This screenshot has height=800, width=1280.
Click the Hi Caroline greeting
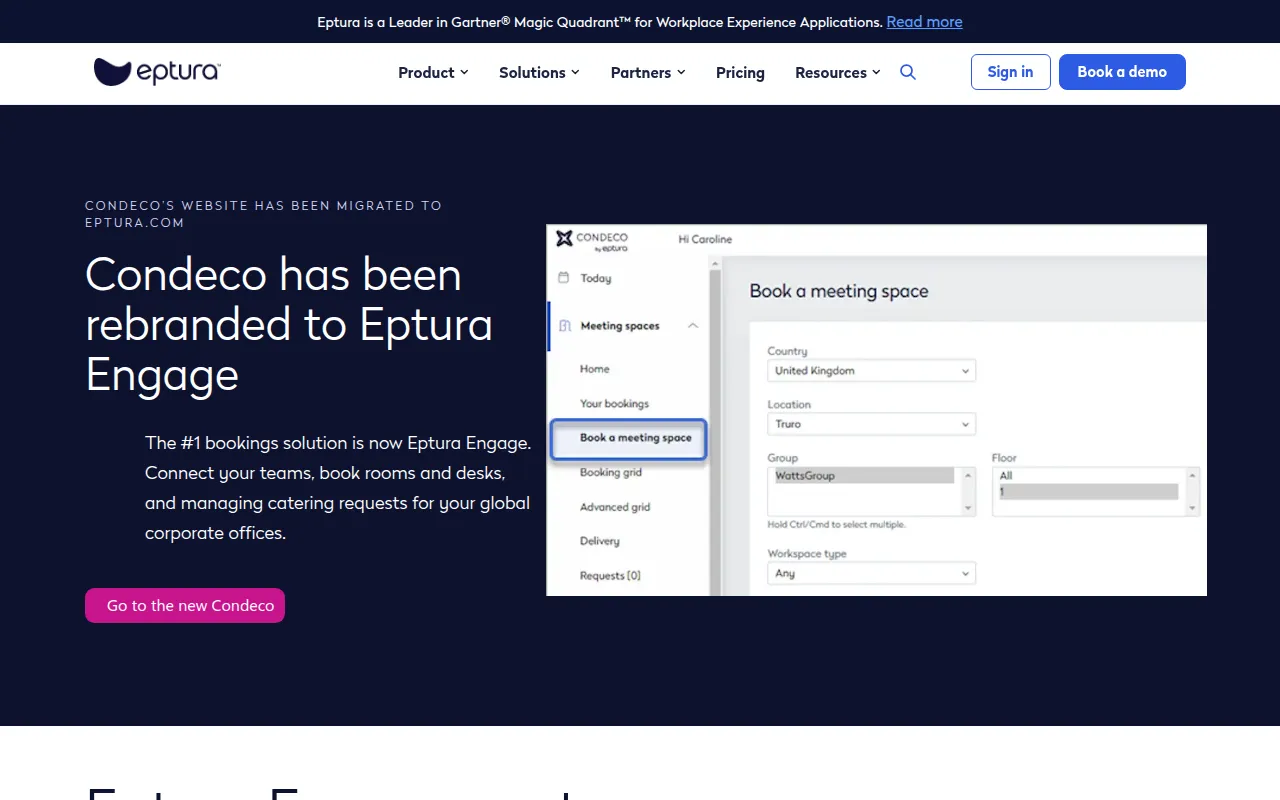pos(705,239)
